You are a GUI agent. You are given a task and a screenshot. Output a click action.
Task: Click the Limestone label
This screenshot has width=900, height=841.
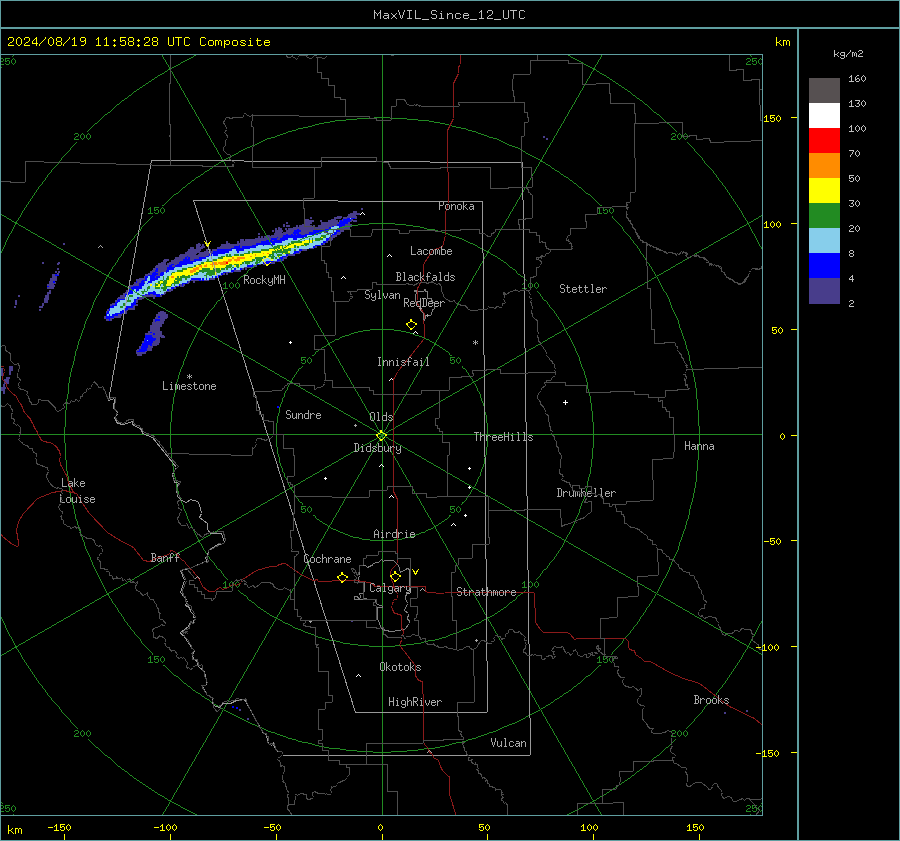pyautogui.click(x=189, y=386)
